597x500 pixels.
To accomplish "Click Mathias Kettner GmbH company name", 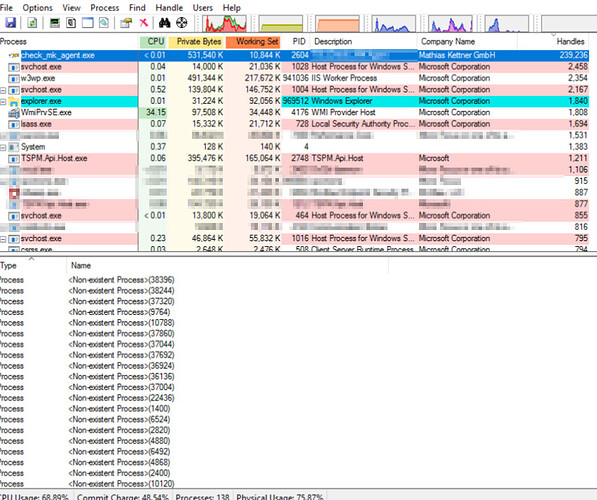I will (x=457, y=55).
